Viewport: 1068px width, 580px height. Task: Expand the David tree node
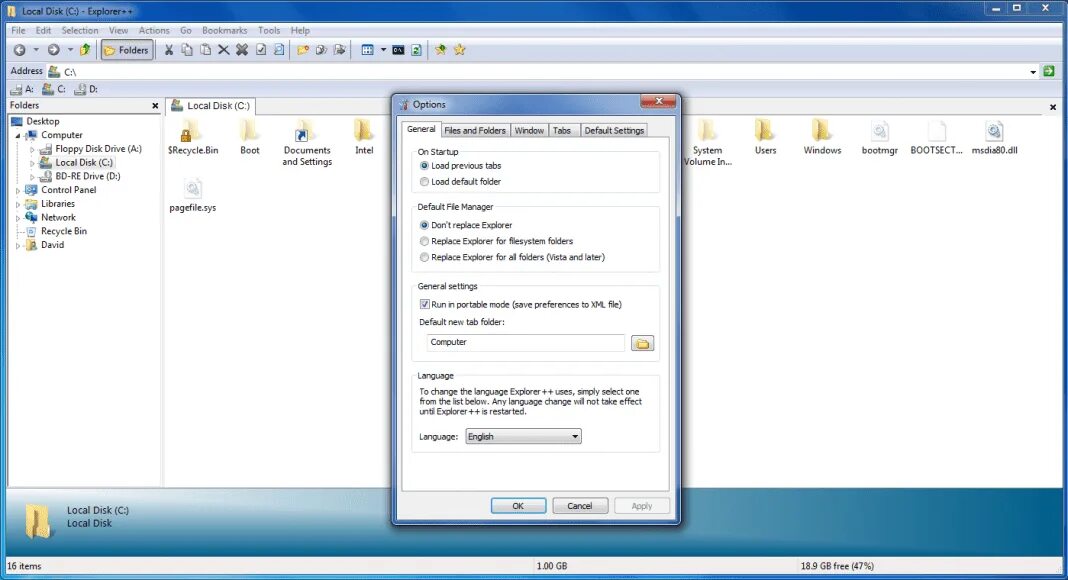18,245
